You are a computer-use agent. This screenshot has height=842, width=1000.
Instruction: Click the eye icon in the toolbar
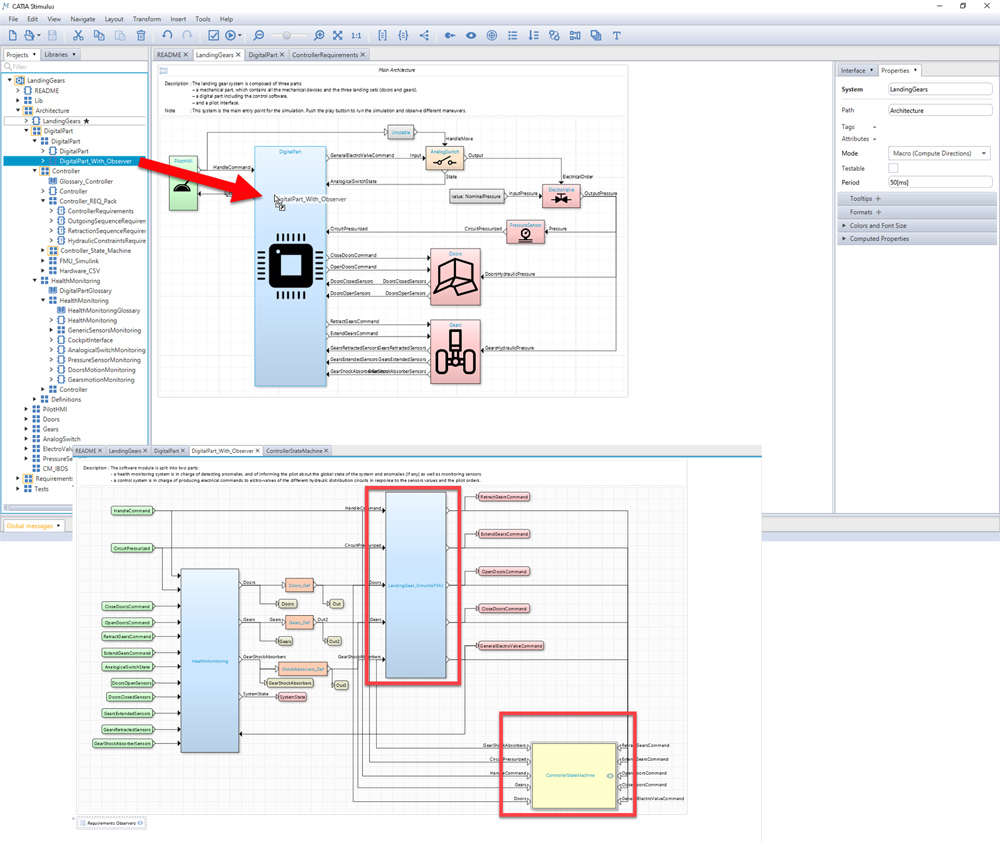[471, 36]
